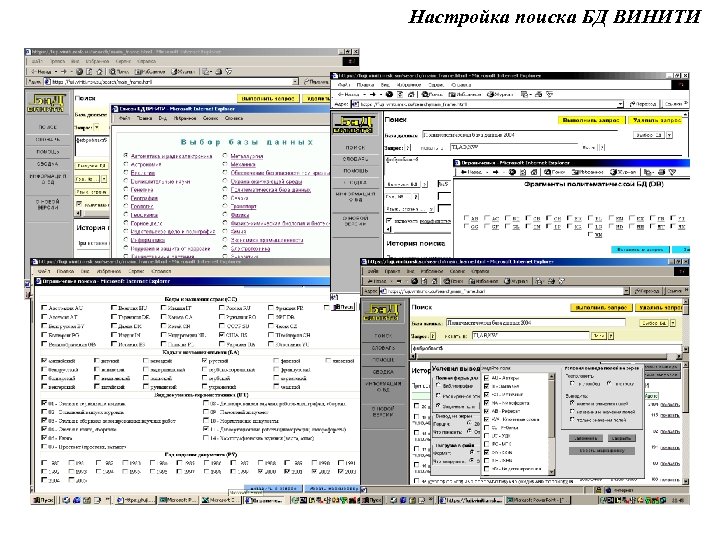Open Сервис menu in output settings window

[x=457, y=271]
